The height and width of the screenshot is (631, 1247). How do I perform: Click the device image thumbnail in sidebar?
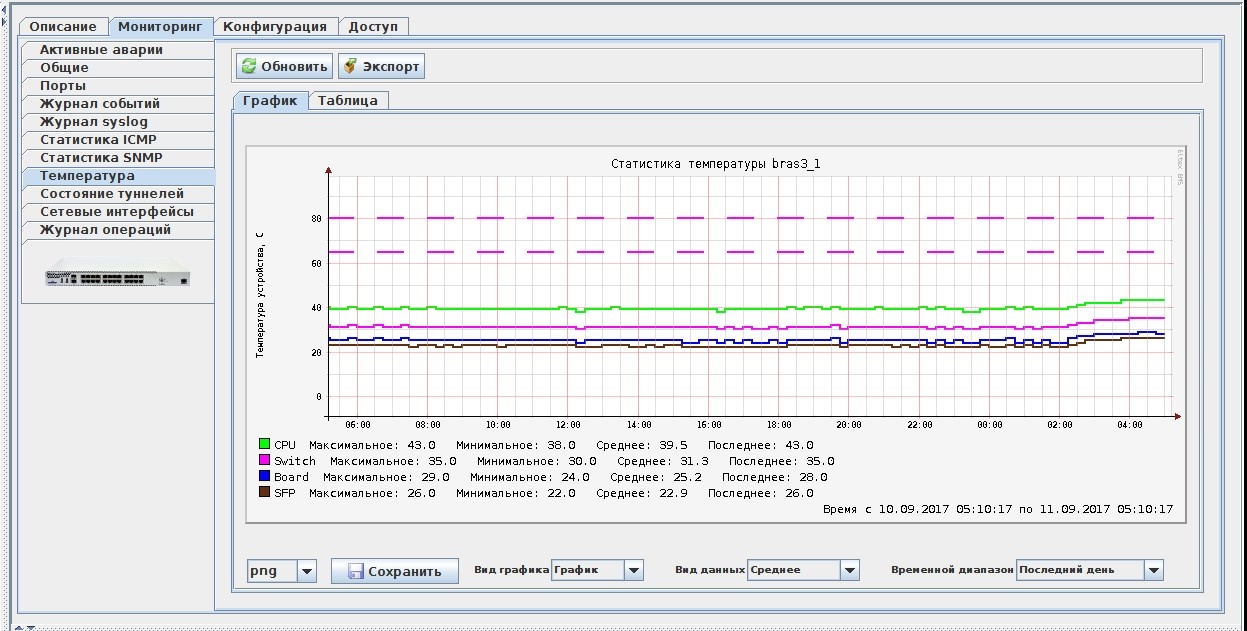tap(117, 272)
